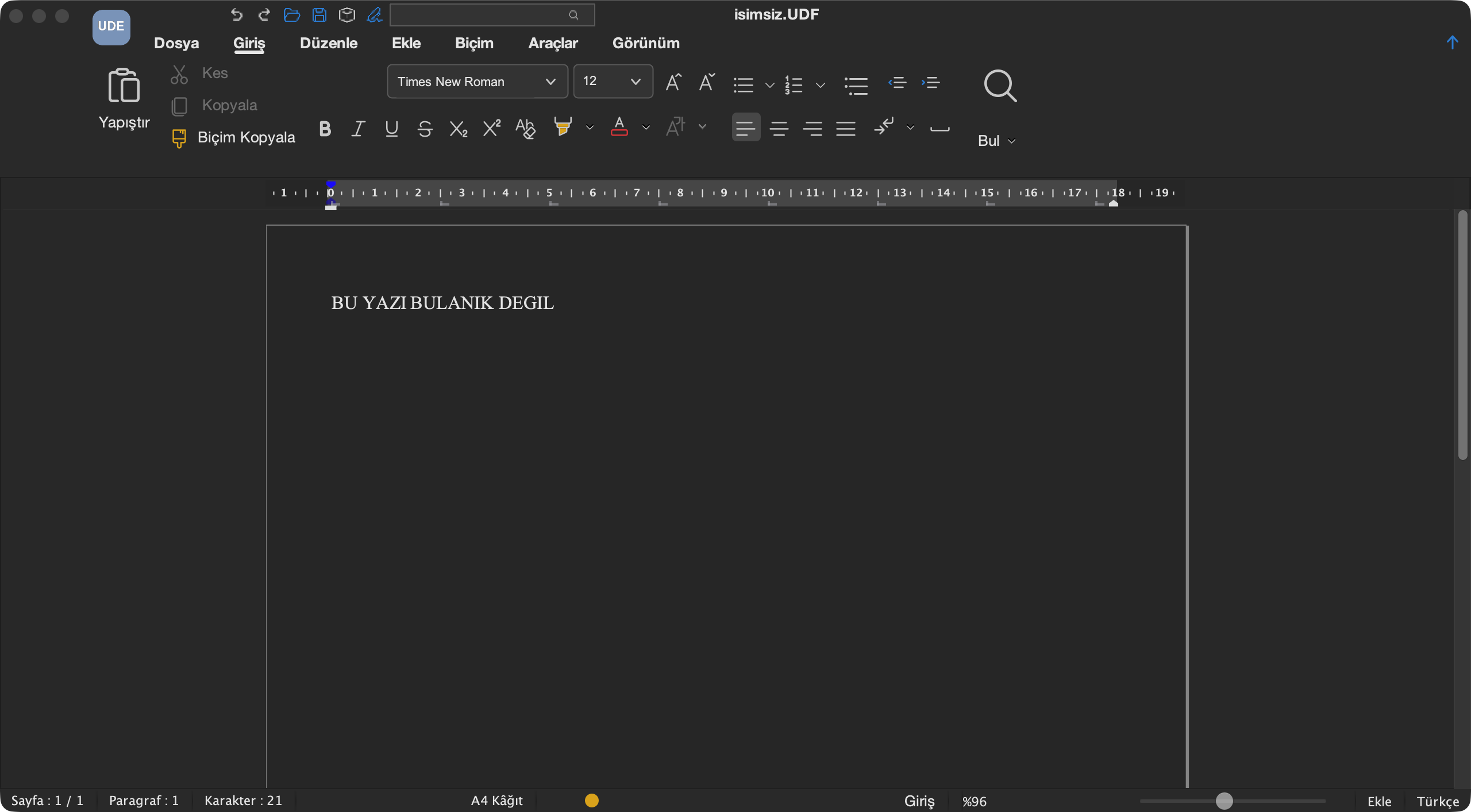The image size is (1471, 812).
Task: Open line break options dropdown arrow
Action: [910, 127]
